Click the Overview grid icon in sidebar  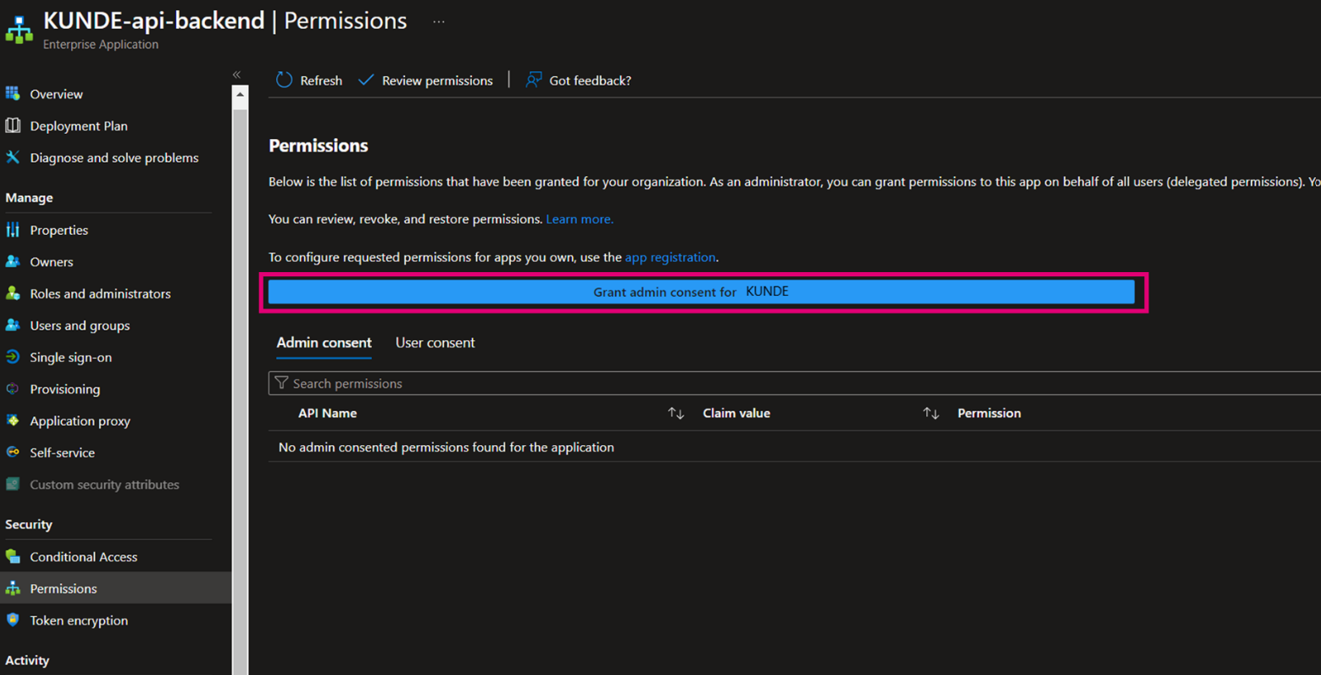[x=13, y=94]
